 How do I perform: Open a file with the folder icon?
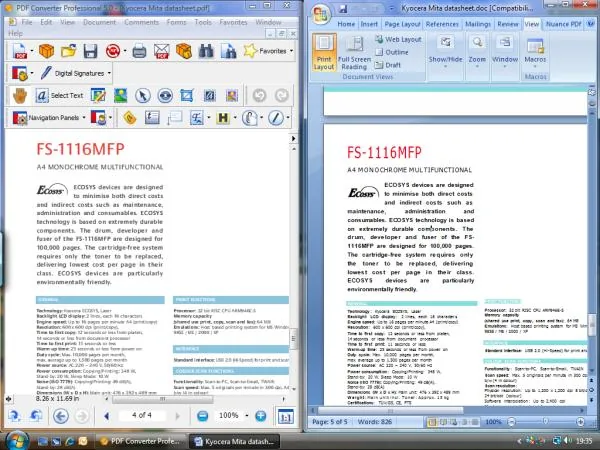tap(68, 51)
